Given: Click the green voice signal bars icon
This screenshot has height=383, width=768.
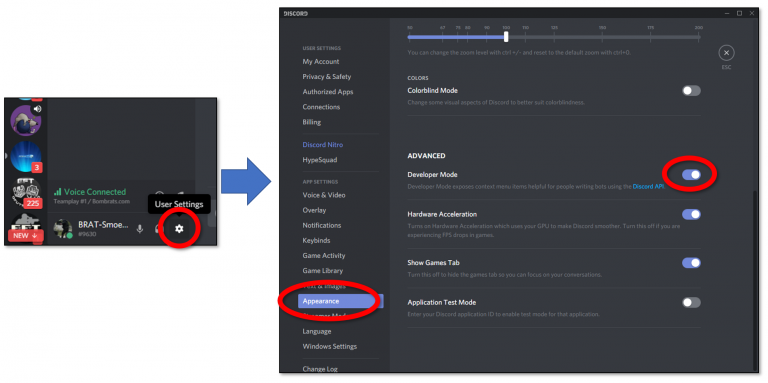Looking at the screenshot, I should click(57, 192).
